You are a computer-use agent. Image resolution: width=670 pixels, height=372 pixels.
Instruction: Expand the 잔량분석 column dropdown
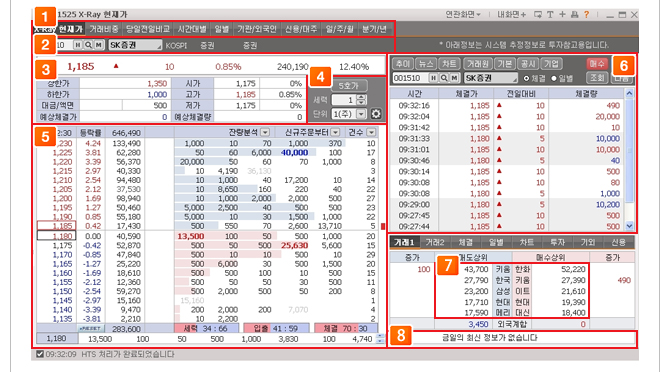tap(265, 132)
